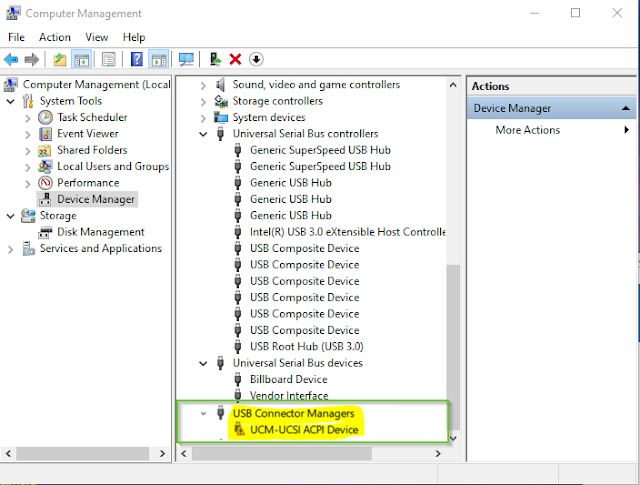Viewport: 640px width, 485px height.
Task: Select Storage controllers category label
Action: pyautogui.click(x=278, y=101)
